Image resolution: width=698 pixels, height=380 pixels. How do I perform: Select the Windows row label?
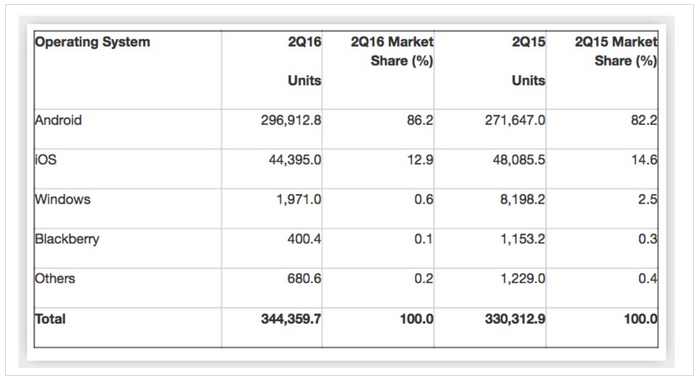63,199
